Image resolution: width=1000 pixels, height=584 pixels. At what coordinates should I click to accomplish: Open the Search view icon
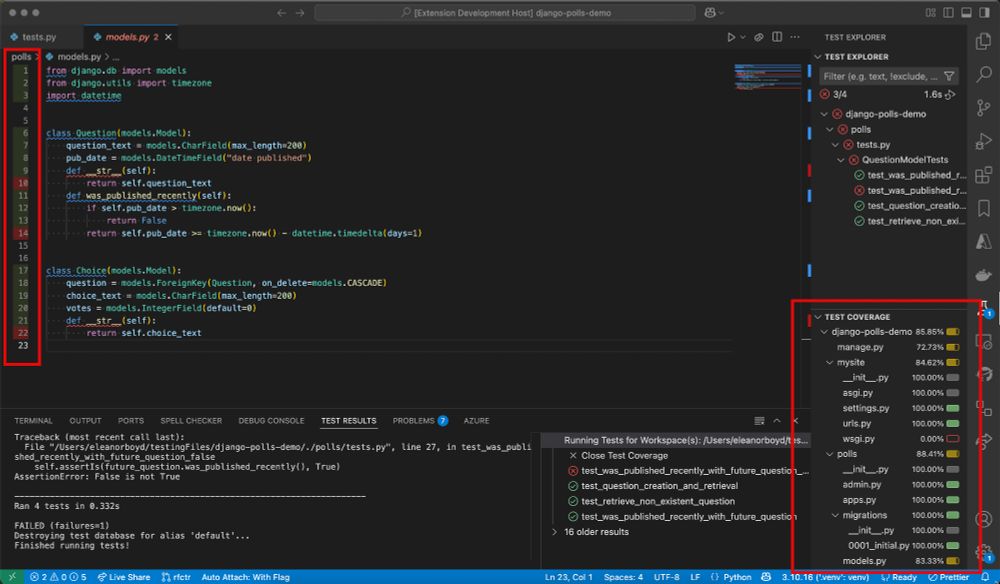[x=983, y=75]
